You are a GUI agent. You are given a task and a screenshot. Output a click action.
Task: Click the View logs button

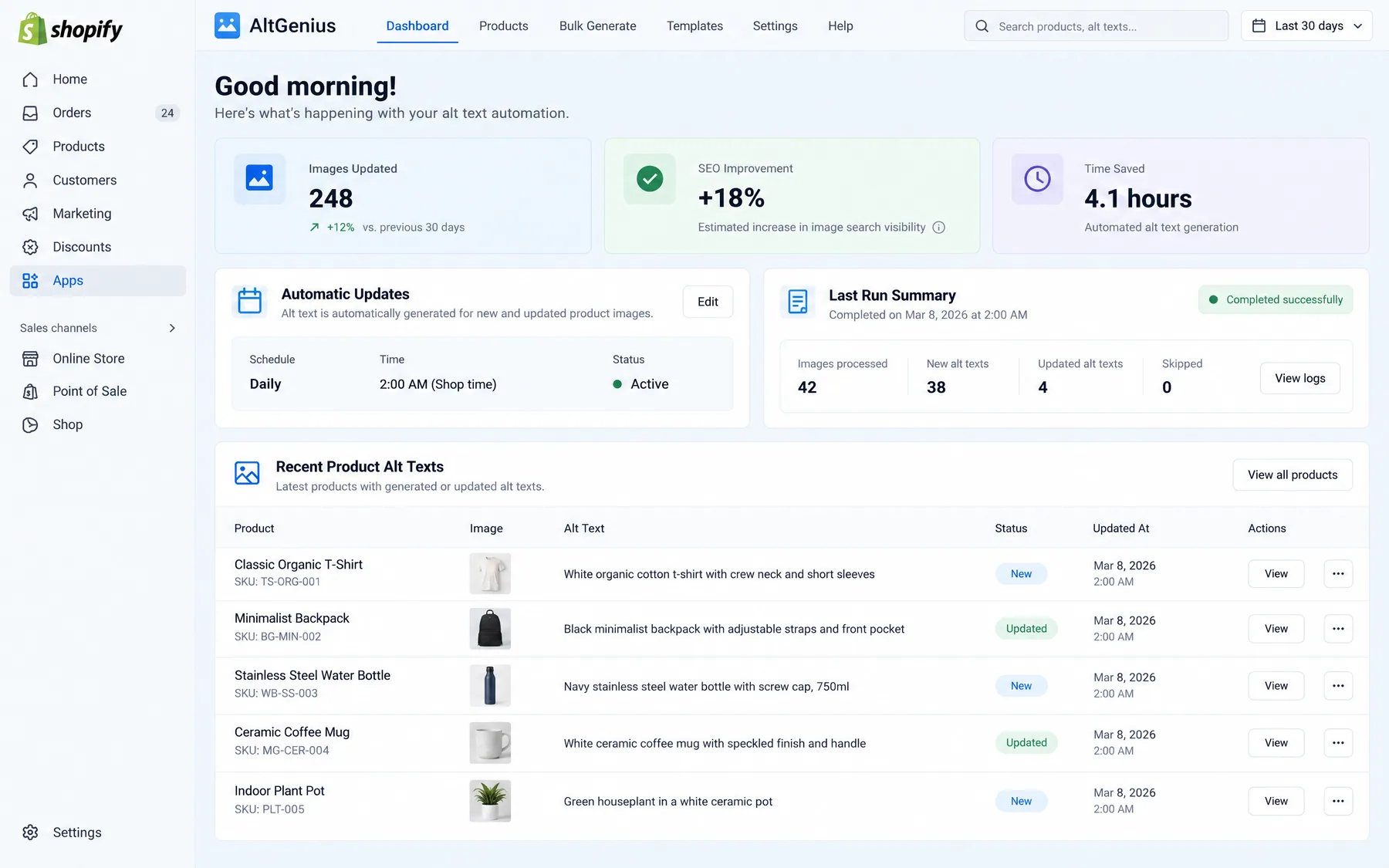coord(1300,378)
